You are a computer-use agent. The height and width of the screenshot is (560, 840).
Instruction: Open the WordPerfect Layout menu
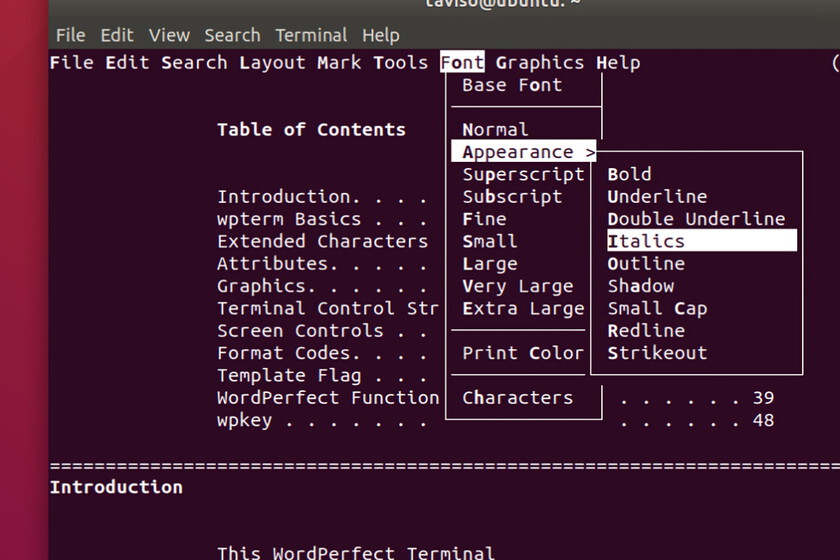[272, 63]
